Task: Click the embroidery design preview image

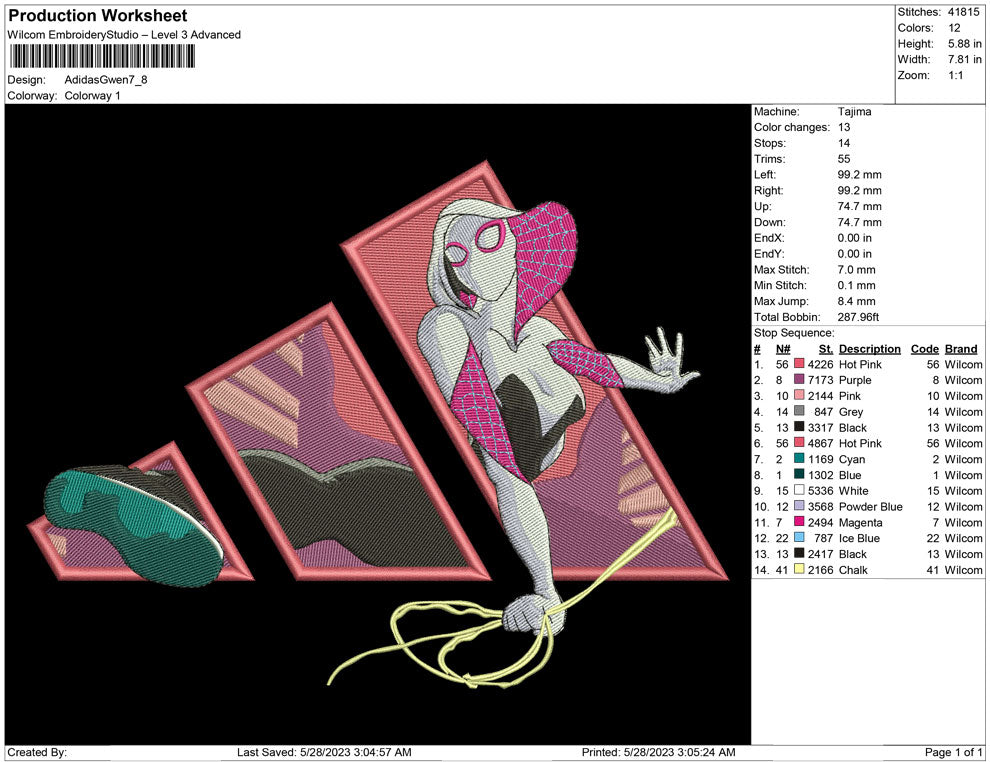Action: [x=378, y=424]
